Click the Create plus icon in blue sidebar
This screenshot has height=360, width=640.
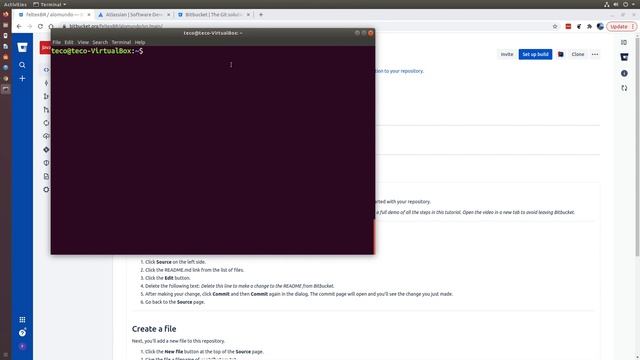pos(22,78)
